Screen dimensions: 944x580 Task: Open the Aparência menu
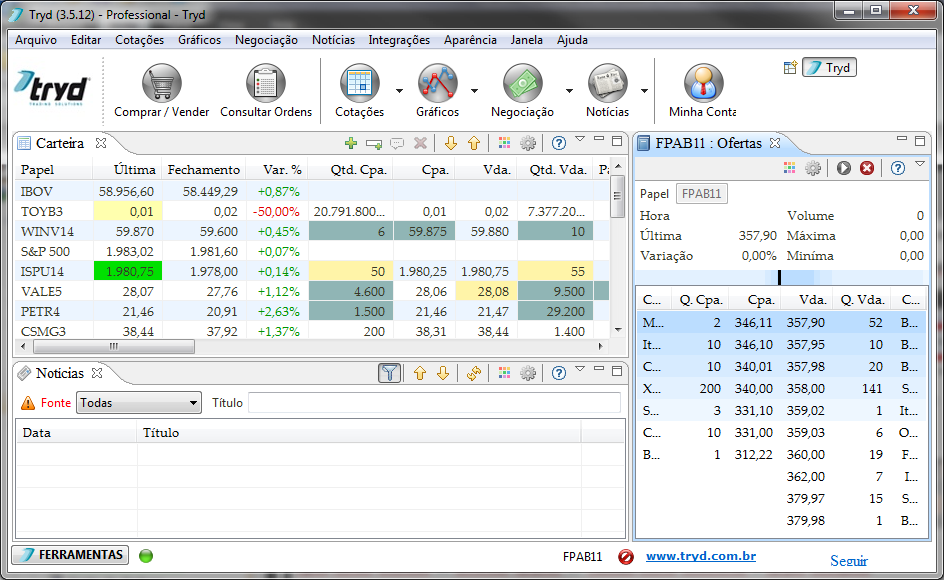470,40
